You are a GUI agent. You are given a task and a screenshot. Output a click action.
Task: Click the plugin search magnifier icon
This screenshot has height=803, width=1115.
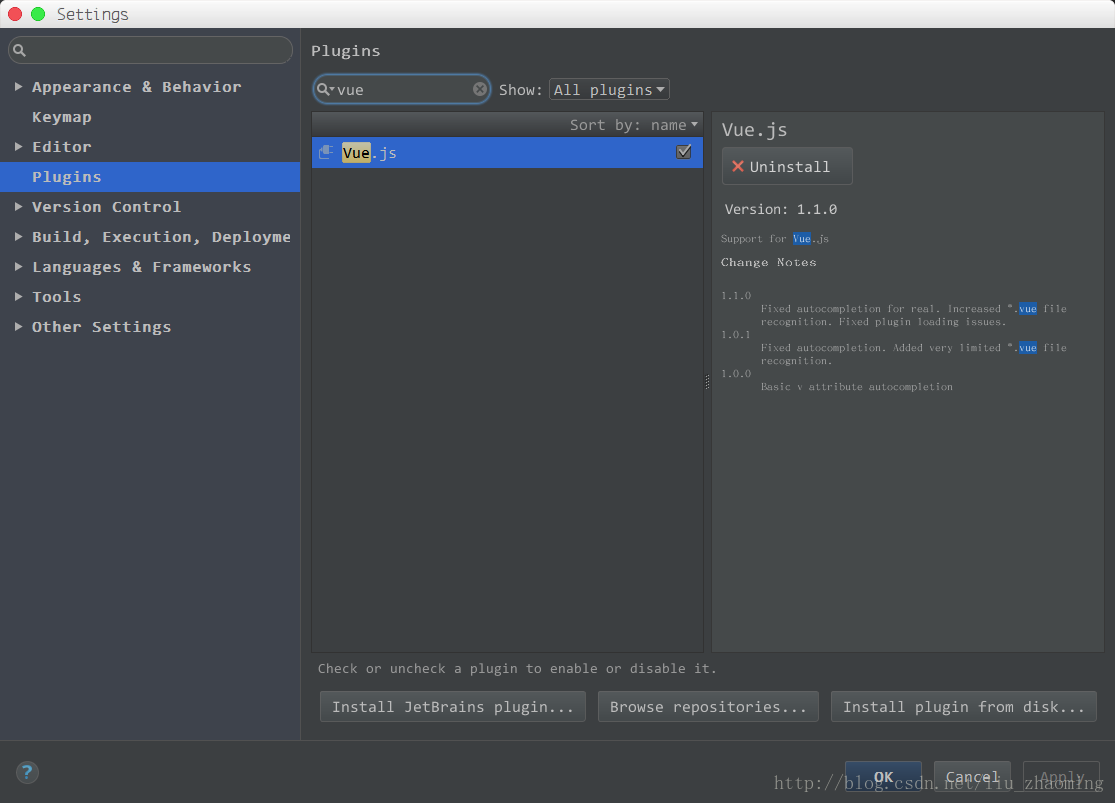325,90
